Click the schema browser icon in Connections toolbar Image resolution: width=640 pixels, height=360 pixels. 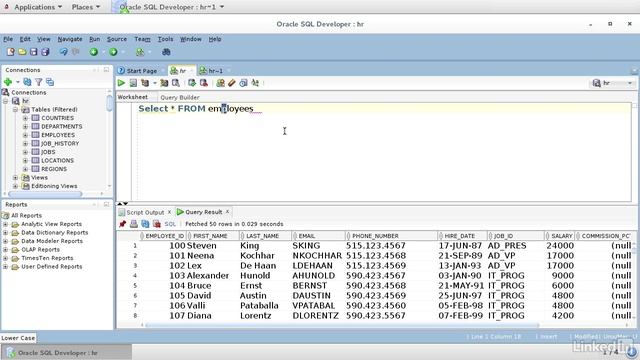coord(50,82)
